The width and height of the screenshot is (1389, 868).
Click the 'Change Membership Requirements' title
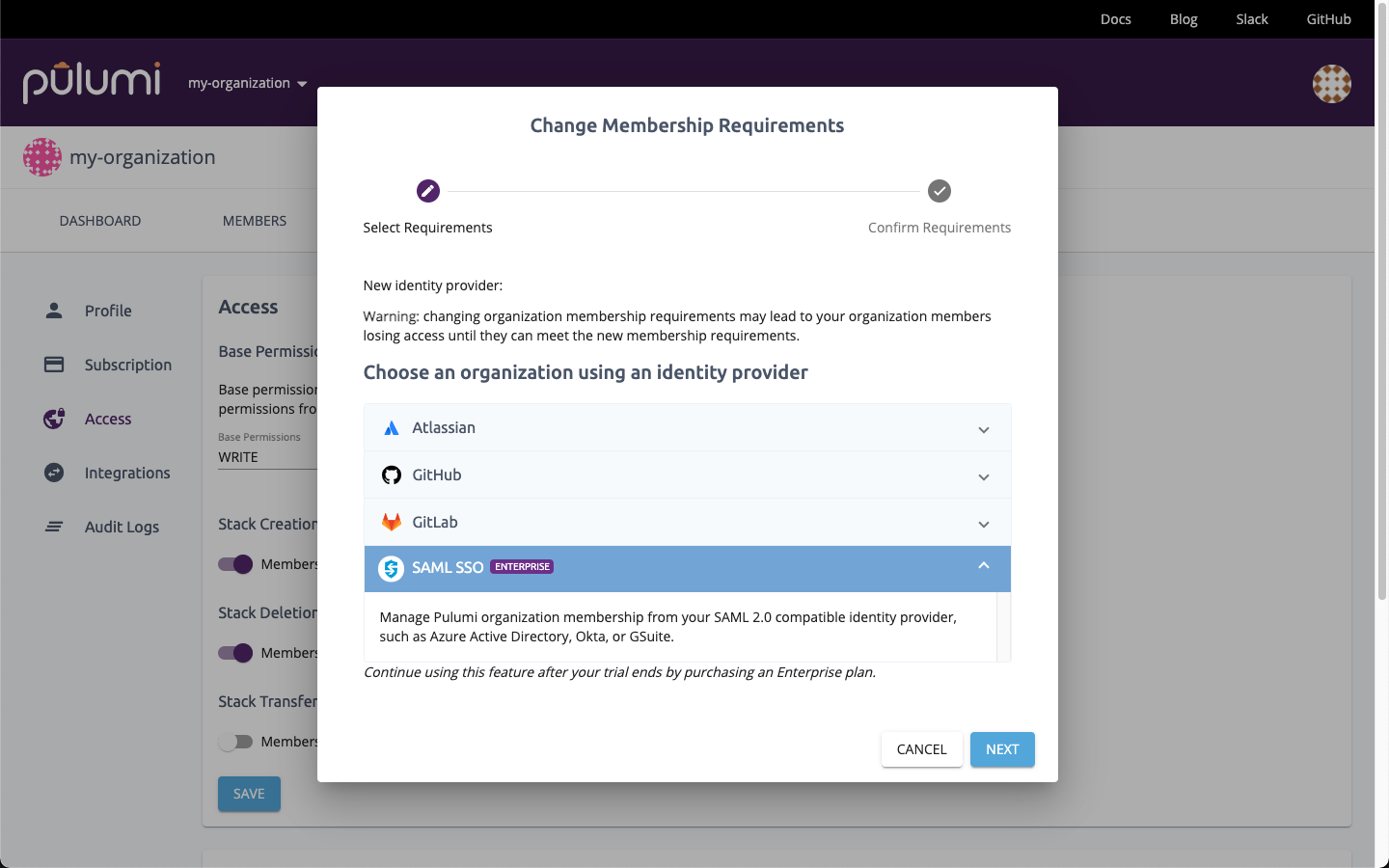point(687,125)
